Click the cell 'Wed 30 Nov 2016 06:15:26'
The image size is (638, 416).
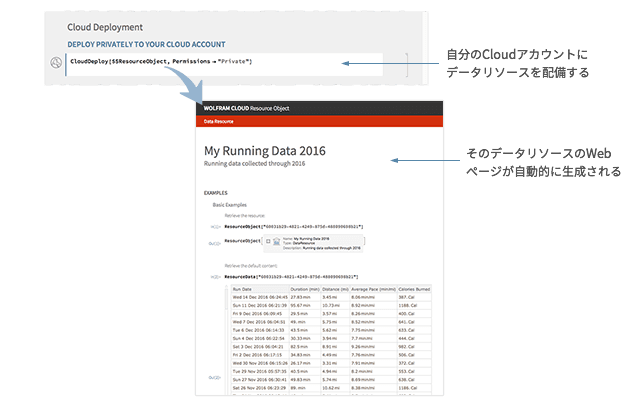(x=260, y=363)
